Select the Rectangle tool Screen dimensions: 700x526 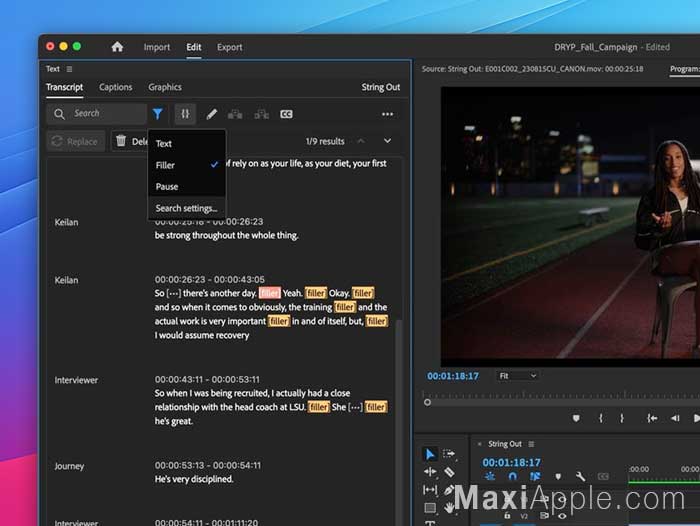430,508
